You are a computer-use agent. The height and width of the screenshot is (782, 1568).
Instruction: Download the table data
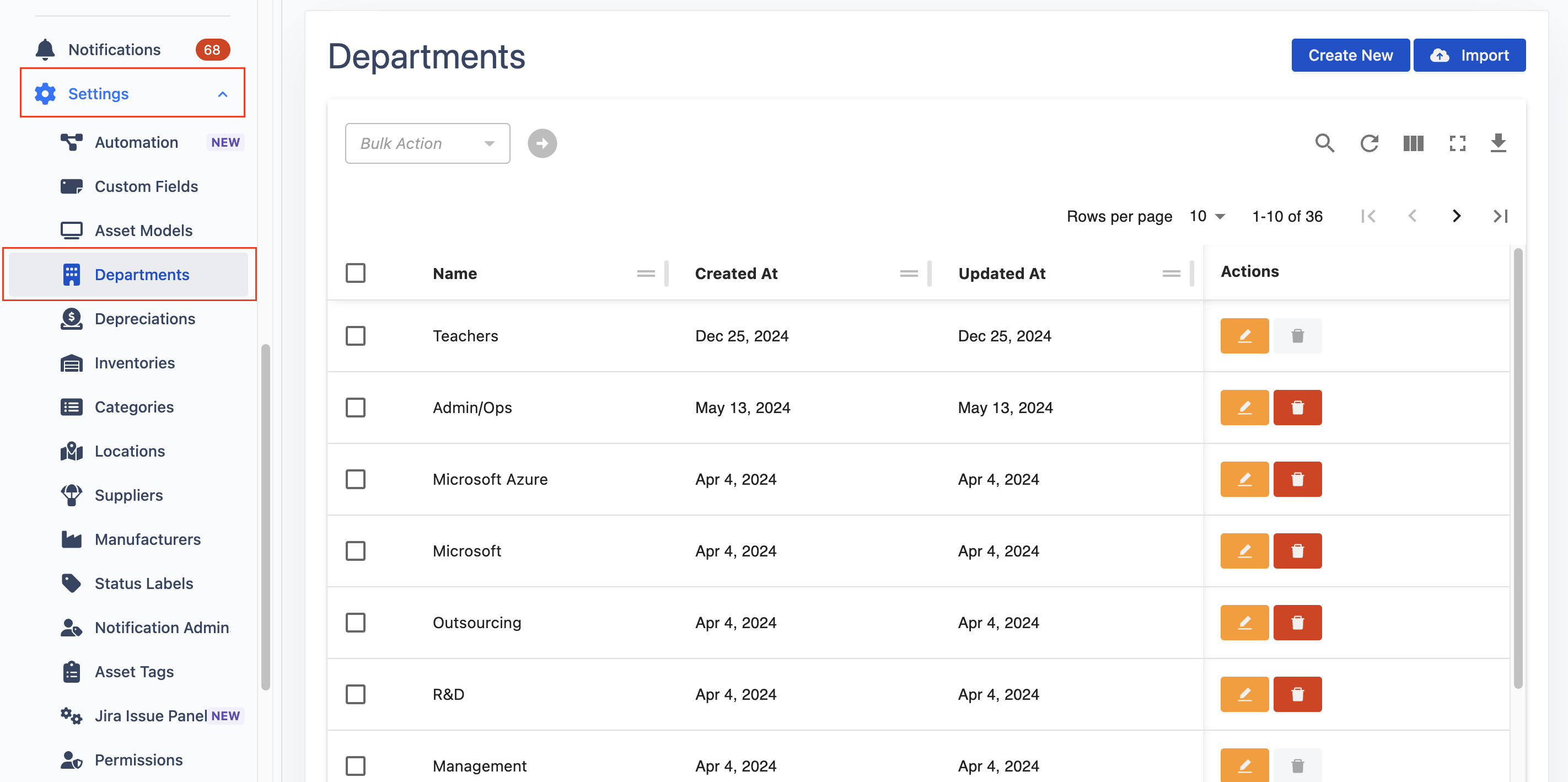(x=1498, y=144)
